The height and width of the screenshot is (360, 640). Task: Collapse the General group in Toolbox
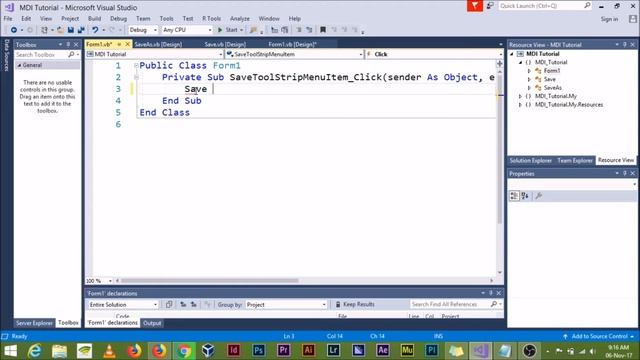tap(19, 65)
